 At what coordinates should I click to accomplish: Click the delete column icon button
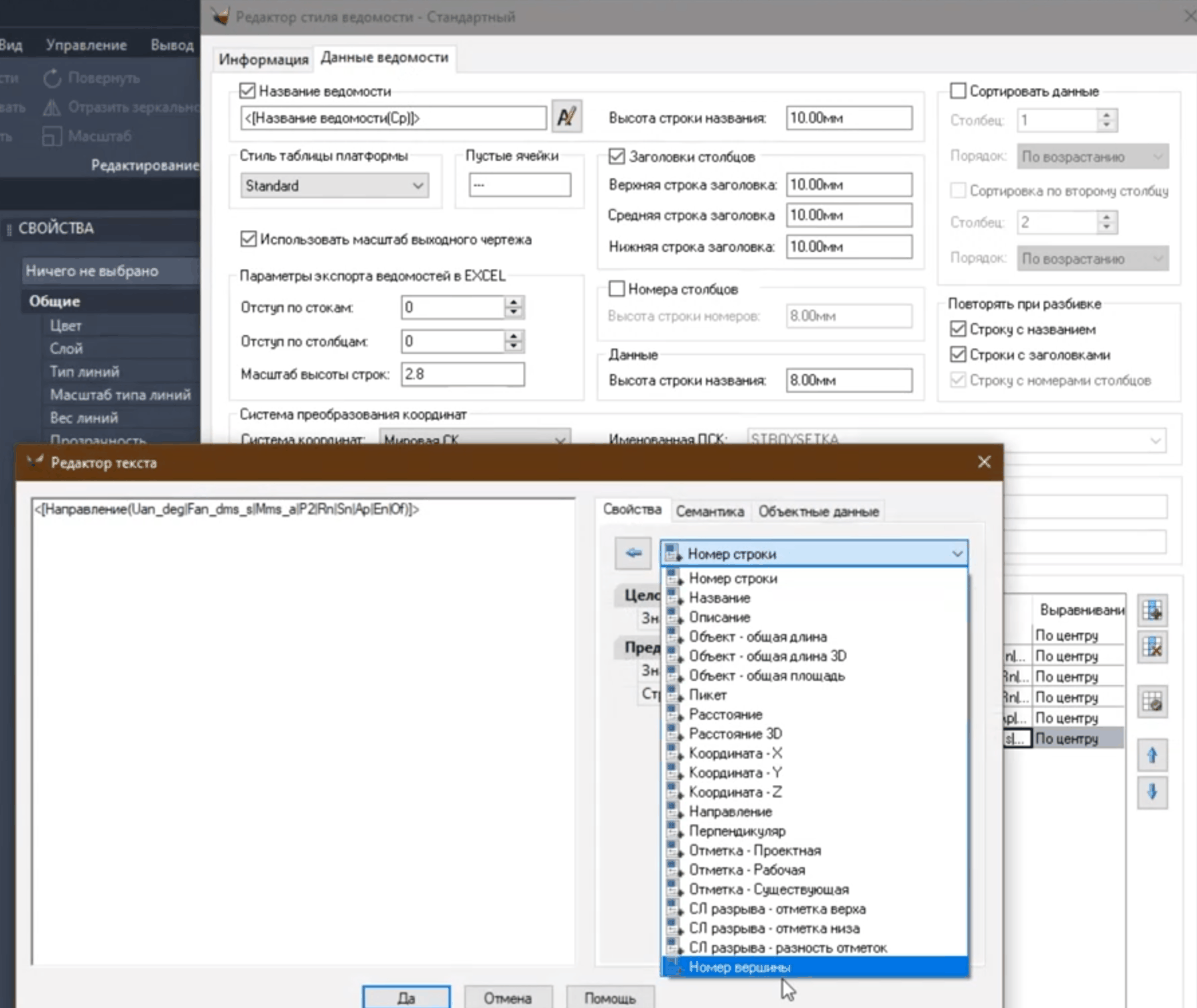[x=1152, y=647]
